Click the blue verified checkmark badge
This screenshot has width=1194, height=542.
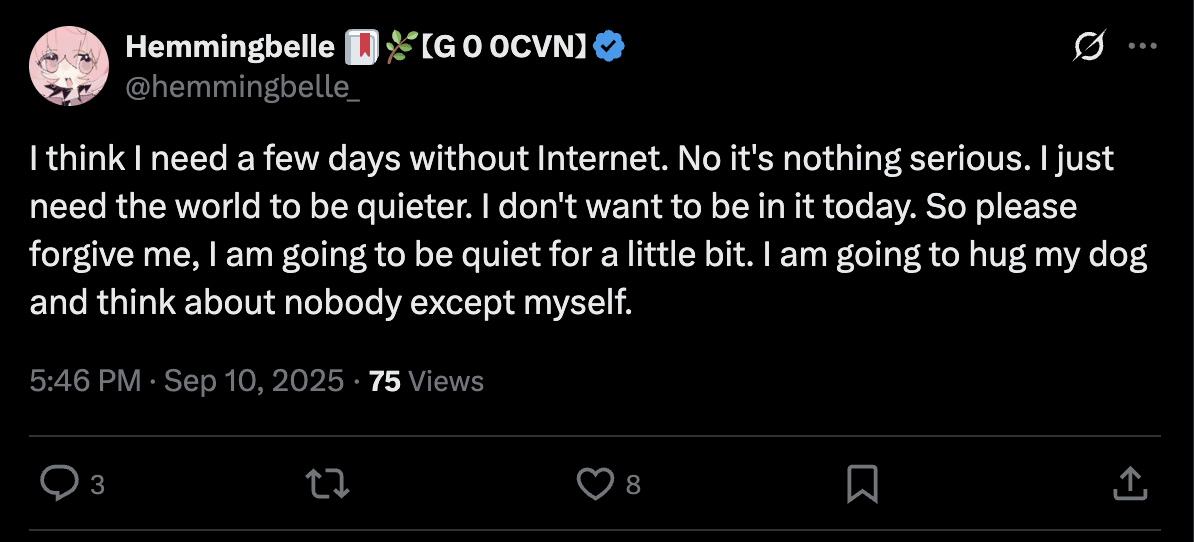coord(609,46)
